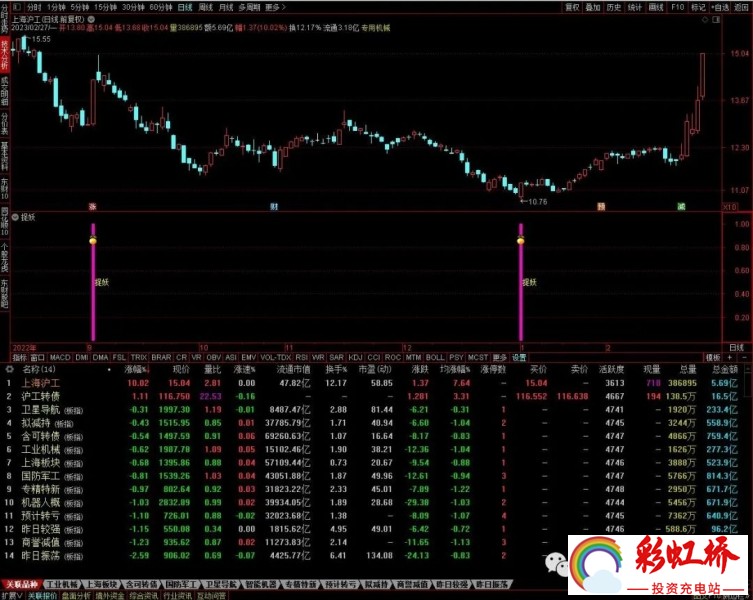Expand the 更多 periods menu
The height and width of the screenshot is (600, 753).
[275, 7]
